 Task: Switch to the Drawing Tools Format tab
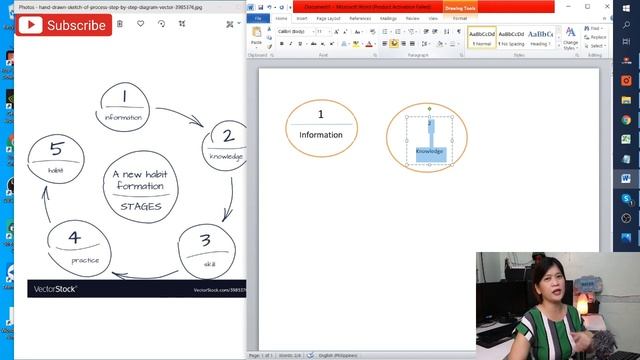pyautogui.click(x=460, y=18)
